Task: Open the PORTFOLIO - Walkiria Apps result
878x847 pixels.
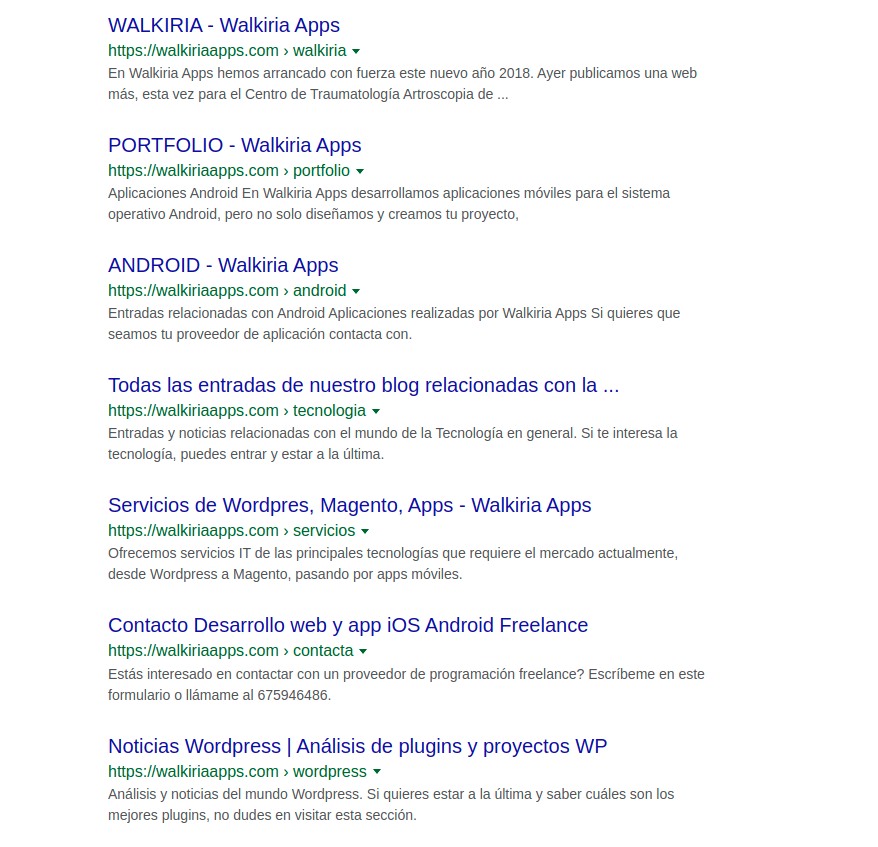Action: [x=235, y=145]
